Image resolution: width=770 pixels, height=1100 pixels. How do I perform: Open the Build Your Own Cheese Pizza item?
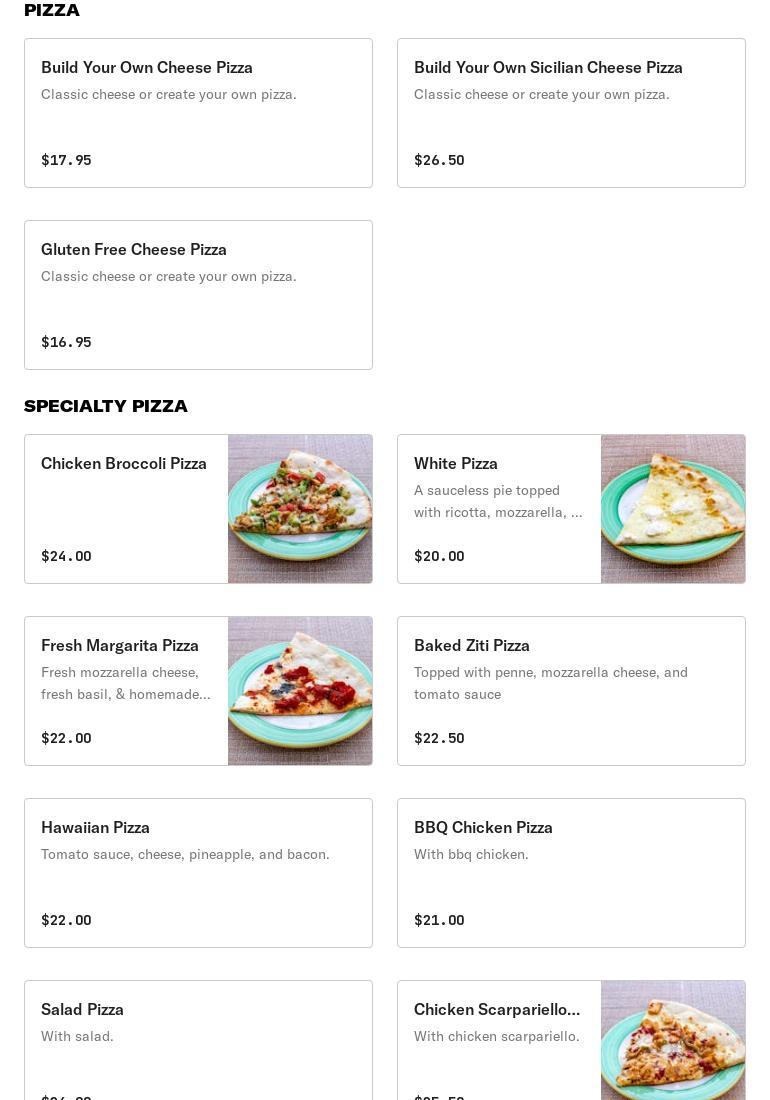pyautogui.click(x=198, y=113)
